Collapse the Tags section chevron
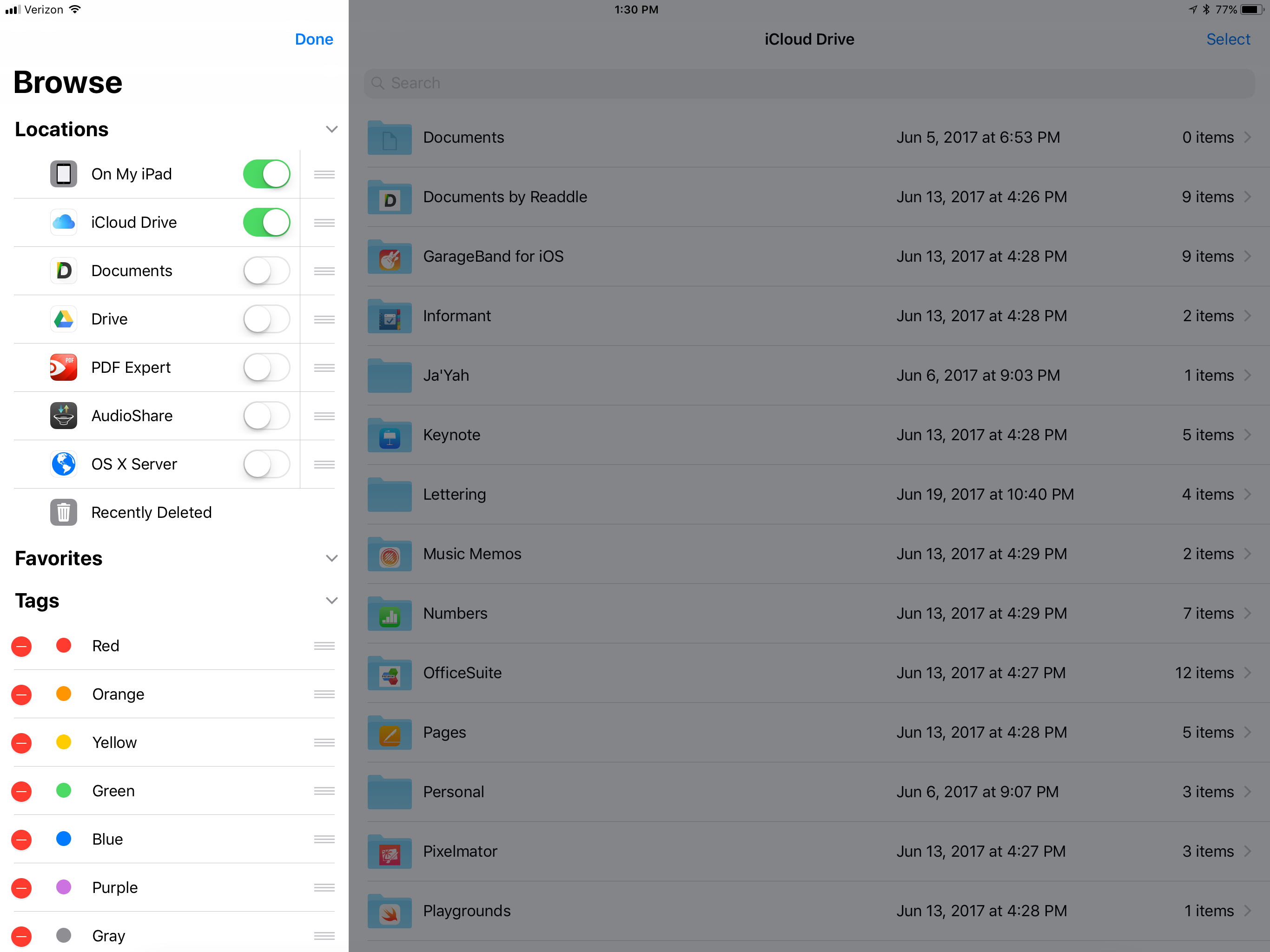 coord(331,601)
